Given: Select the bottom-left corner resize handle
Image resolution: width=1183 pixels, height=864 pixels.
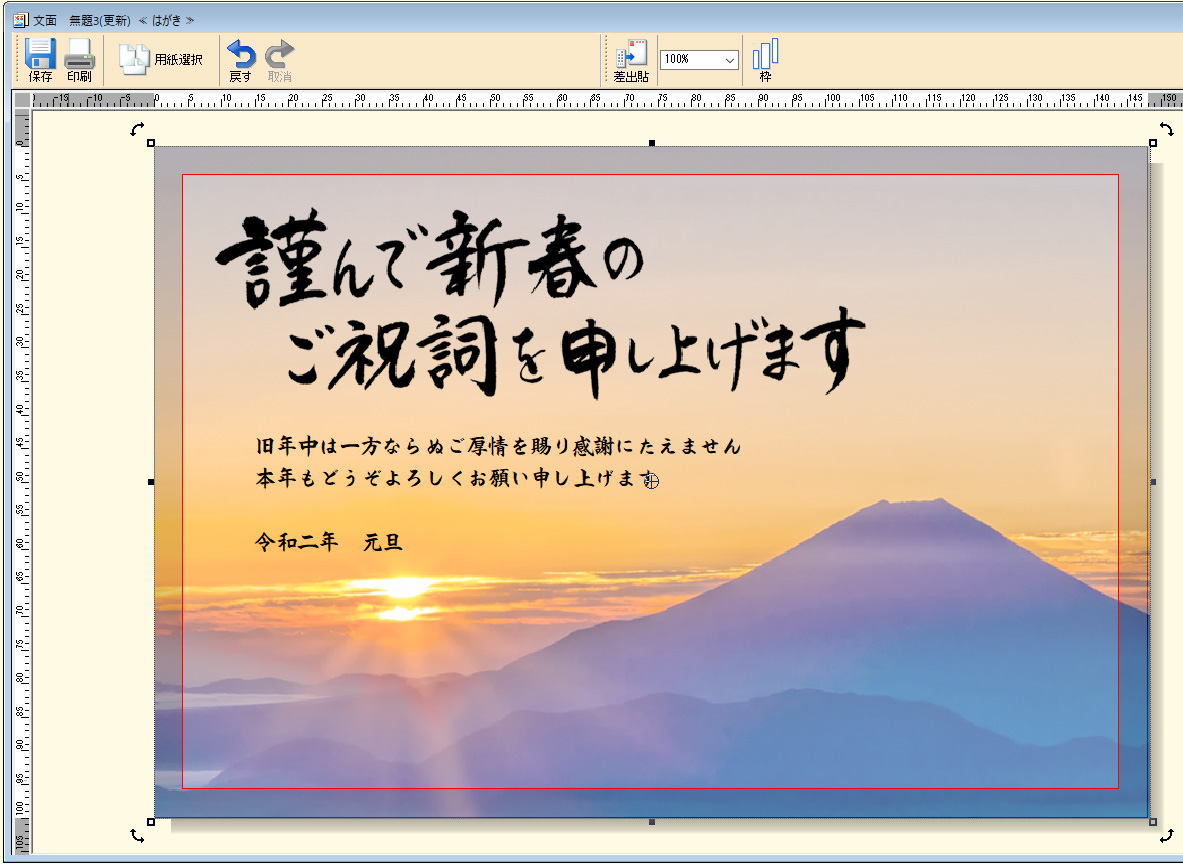Looking at the screenshot, I should 151,822.
